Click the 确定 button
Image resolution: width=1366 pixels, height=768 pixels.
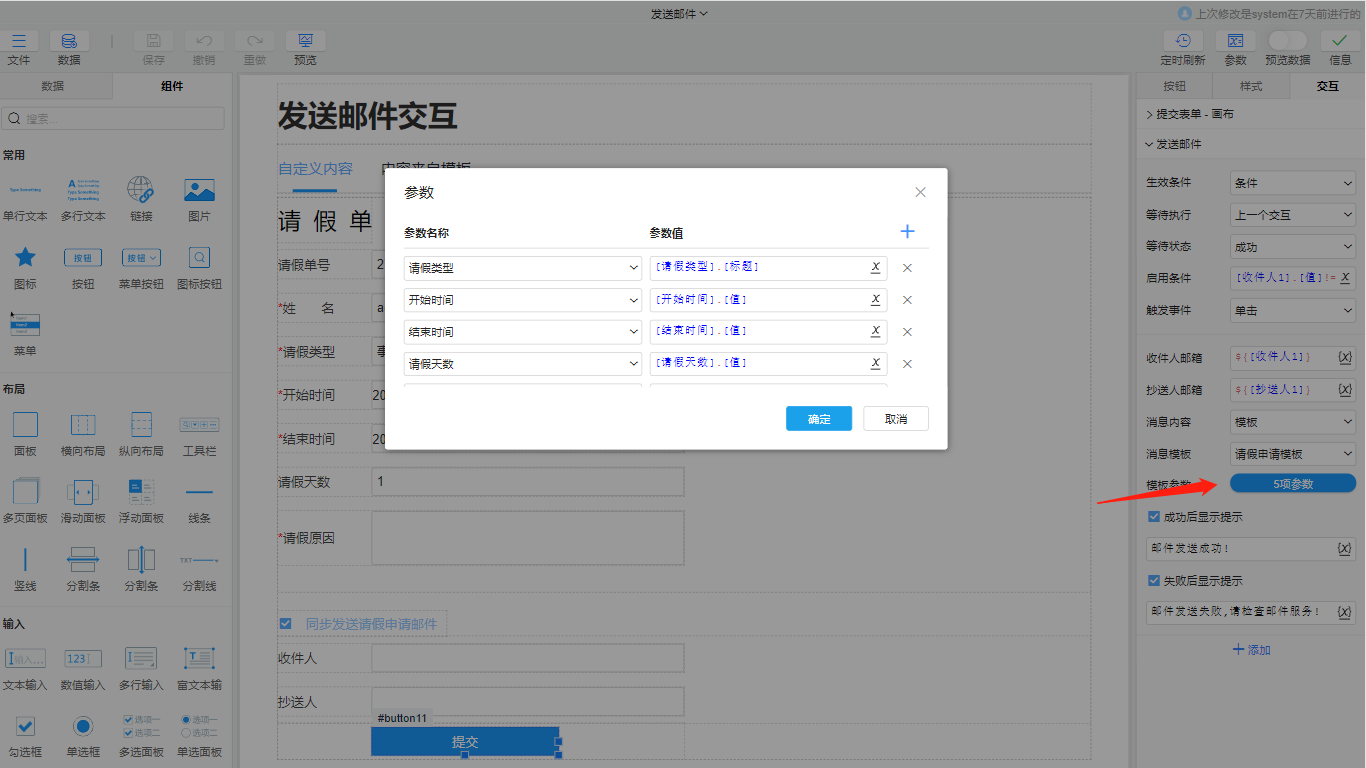click(x=819, y=419)
